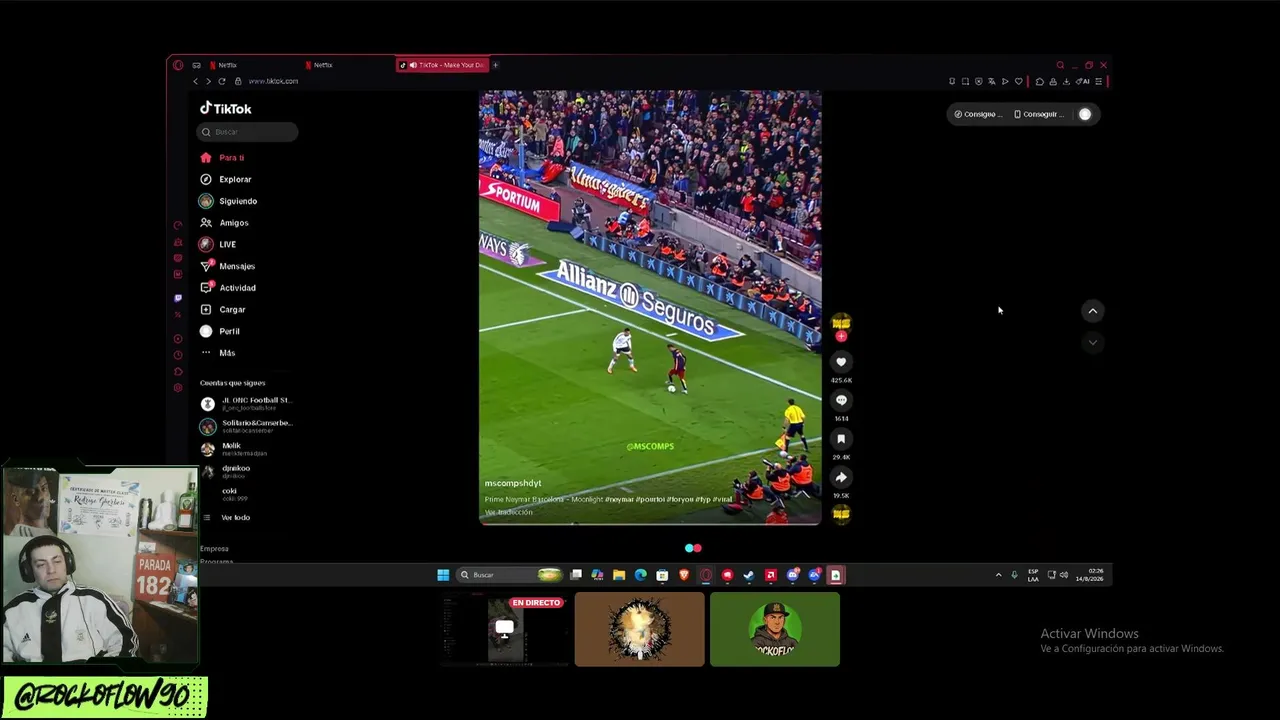The height and width of the screenshot is (720, 1280).
Task: Open Steam from the taskbar
Action: click(749, 575)
